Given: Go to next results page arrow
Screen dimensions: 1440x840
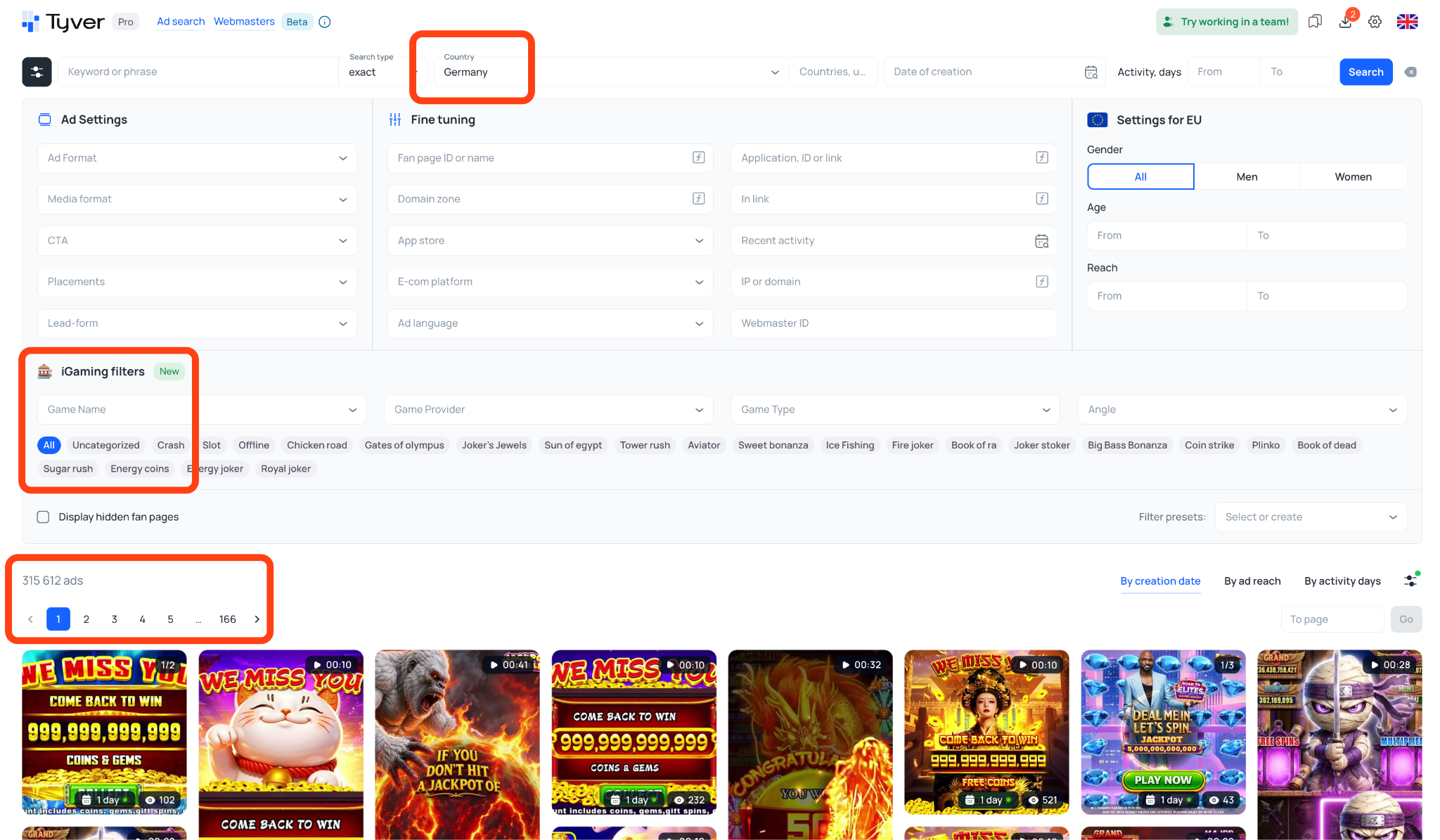Looking at the screenshot, I should pyautogui.click(x=257, y=619).
